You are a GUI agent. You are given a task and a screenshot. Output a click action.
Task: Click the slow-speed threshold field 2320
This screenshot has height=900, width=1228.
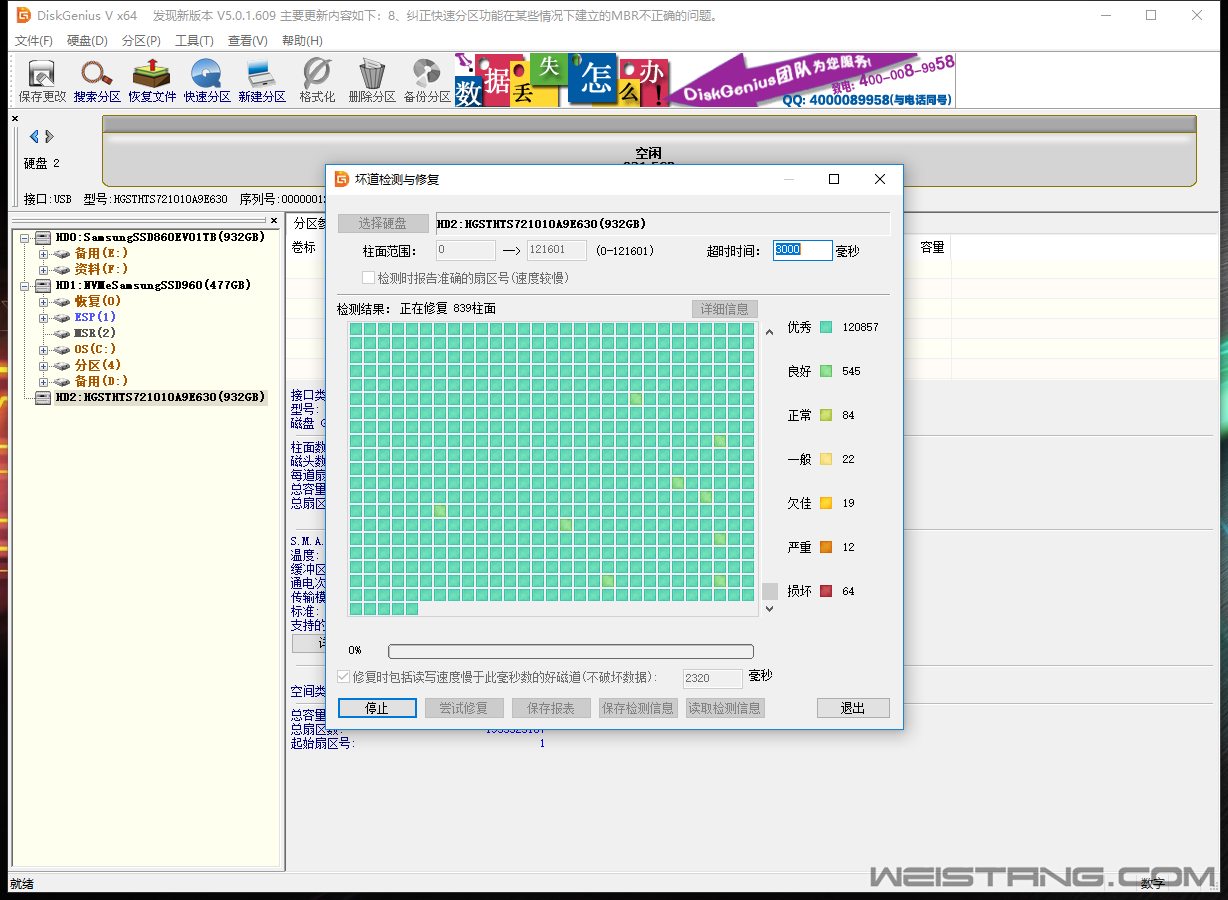[x=713, y=678]
